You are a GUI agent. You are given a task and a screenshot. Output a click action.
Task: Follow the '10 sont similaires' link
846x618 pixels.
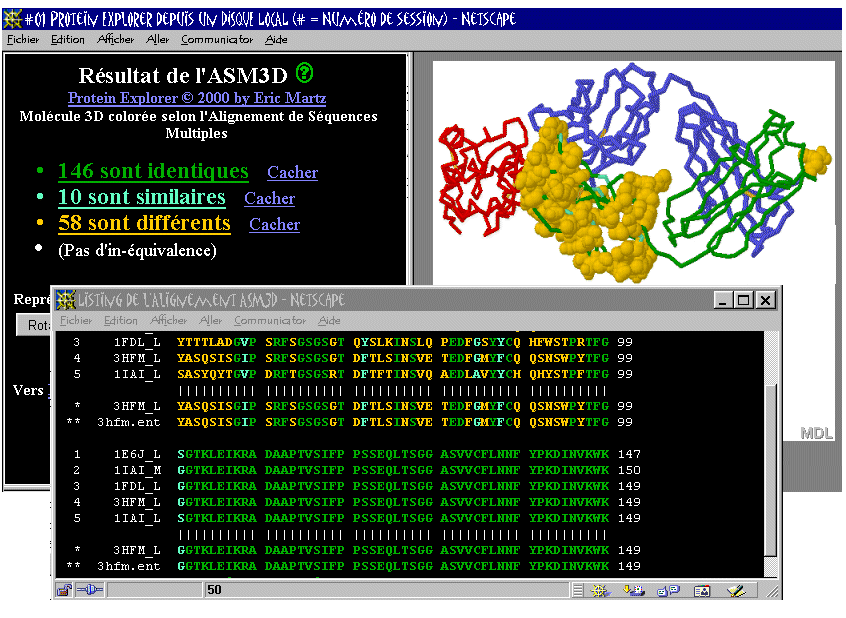(141, 197)
